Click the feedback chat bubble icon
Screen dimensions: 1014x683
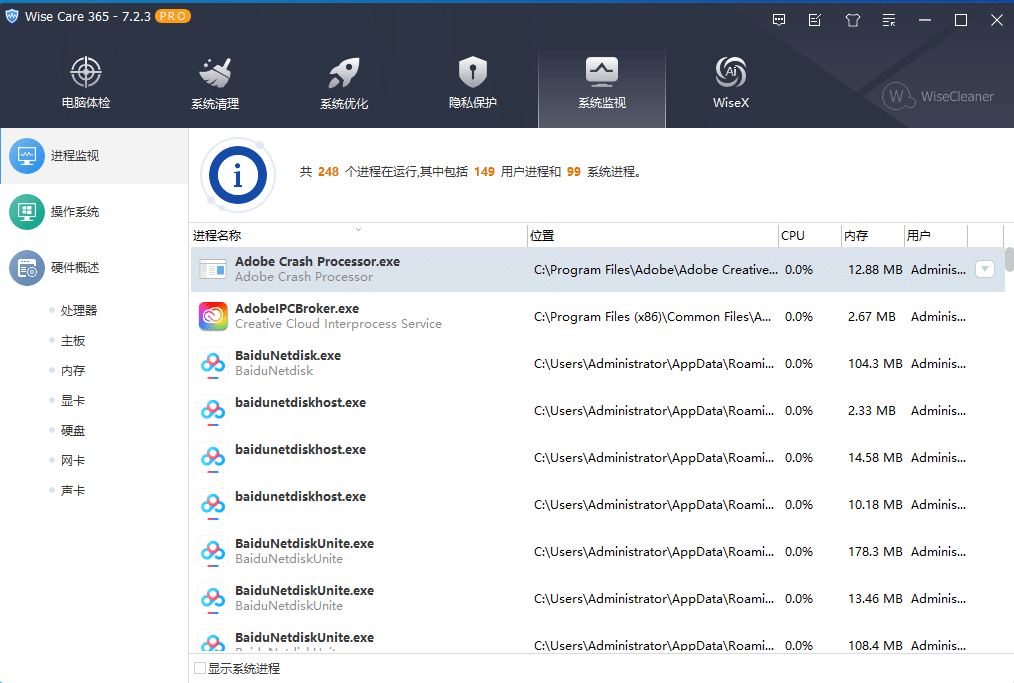tap(780, 20)
